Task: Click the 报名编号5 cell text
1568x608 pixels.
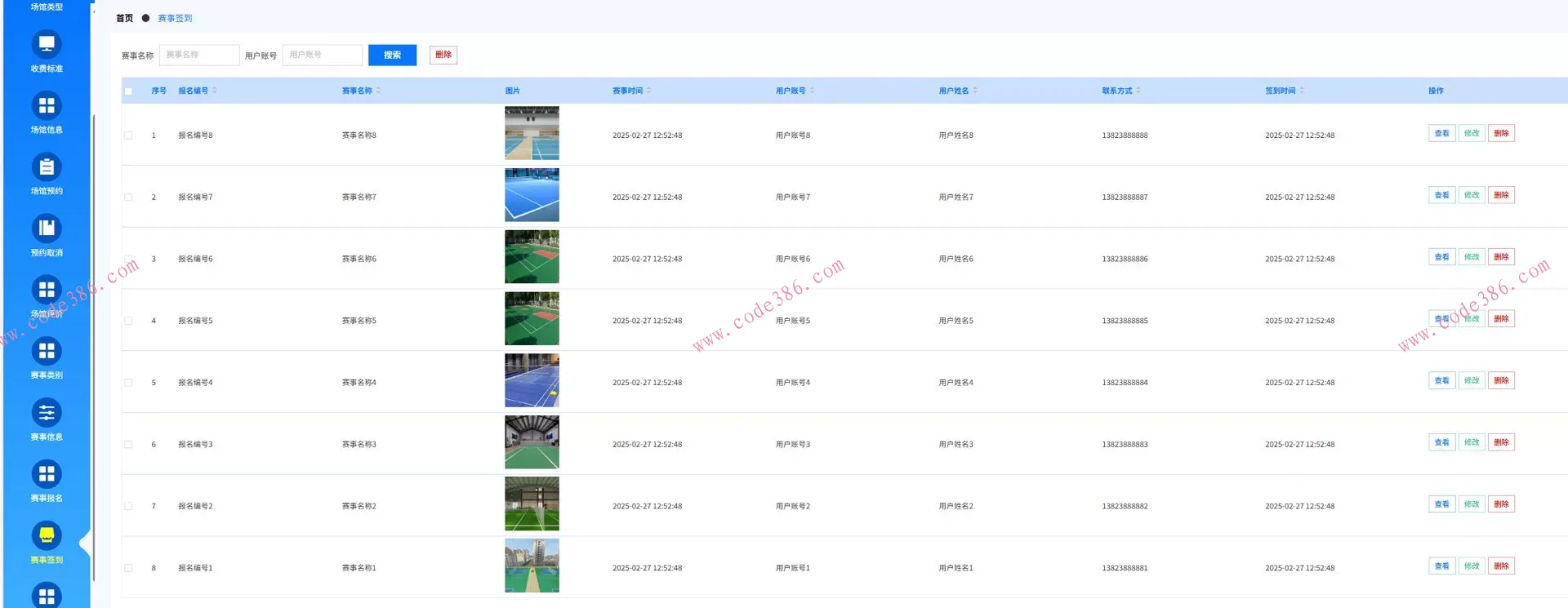Action: 195,321
